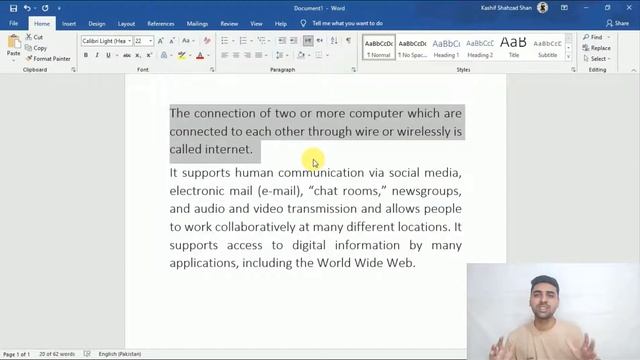Click the Bullets list icon
This screenshot has width=640, height=360.
(224, 40)
